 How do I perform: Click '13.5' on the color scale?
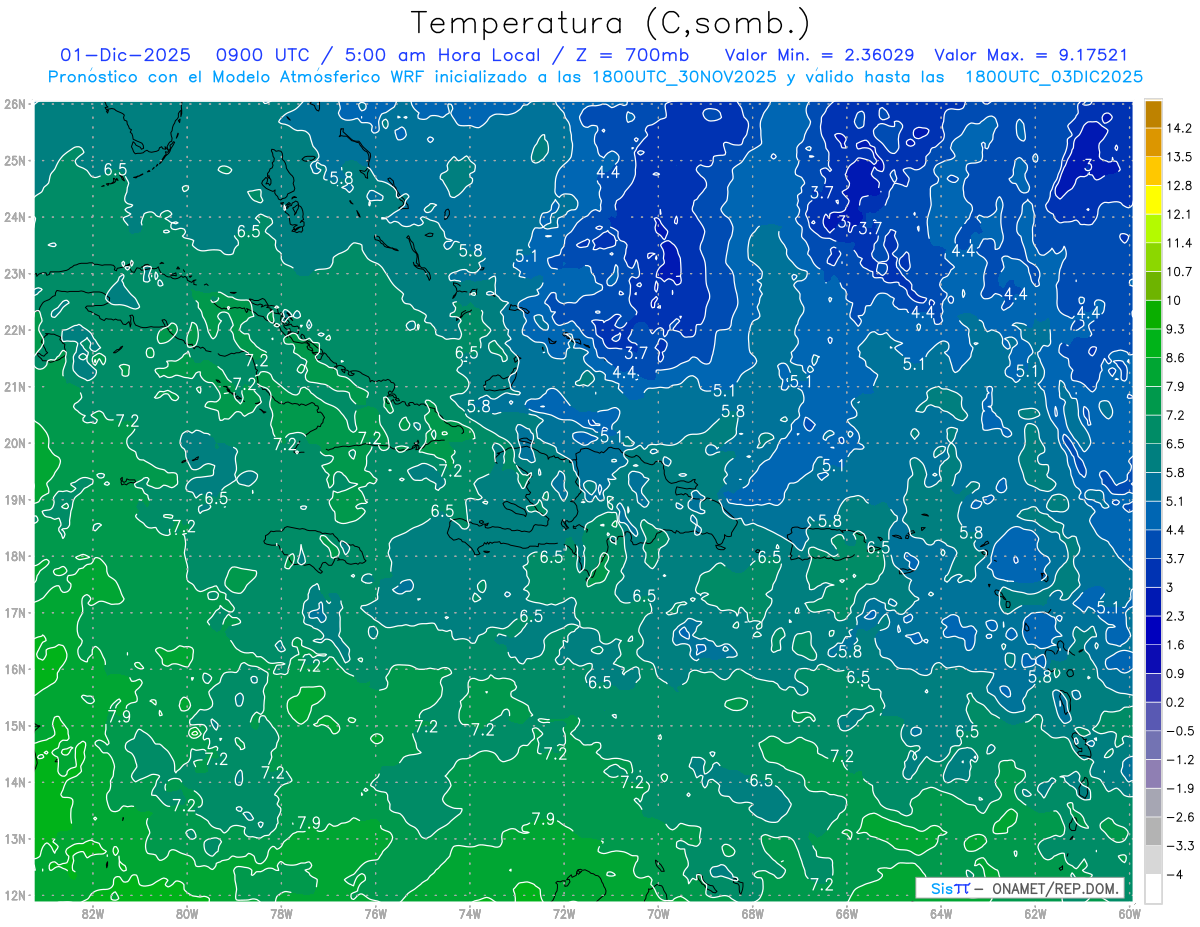[x=1180, y=157]
